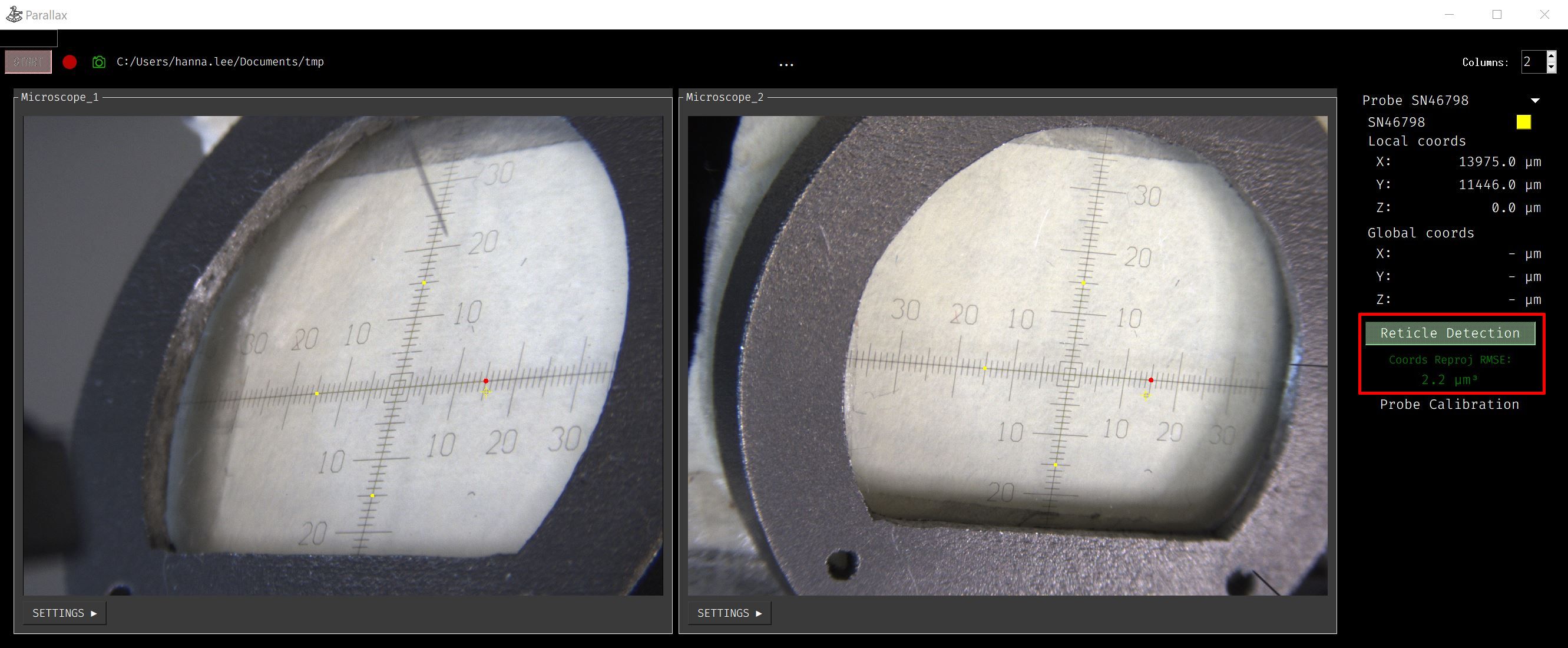Minimize the Parallax window
Image resolution: width=1568 pixels, height=648 pixels.
(x=1449, y=15)
